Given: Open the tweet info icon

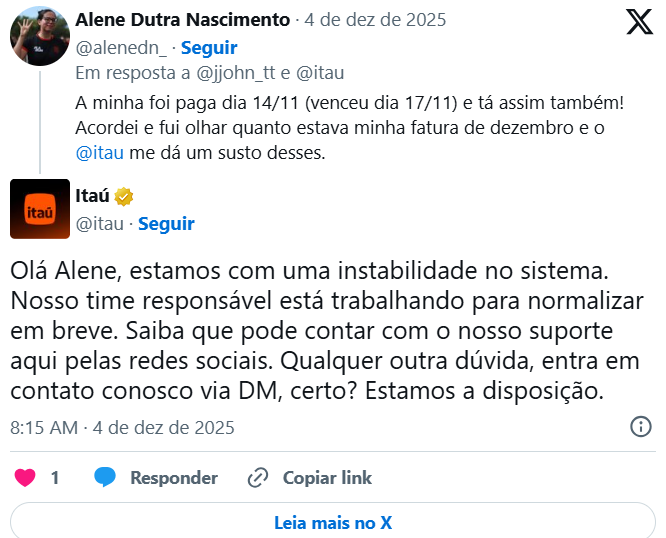Looking at the screenshot, I should 641,427.
